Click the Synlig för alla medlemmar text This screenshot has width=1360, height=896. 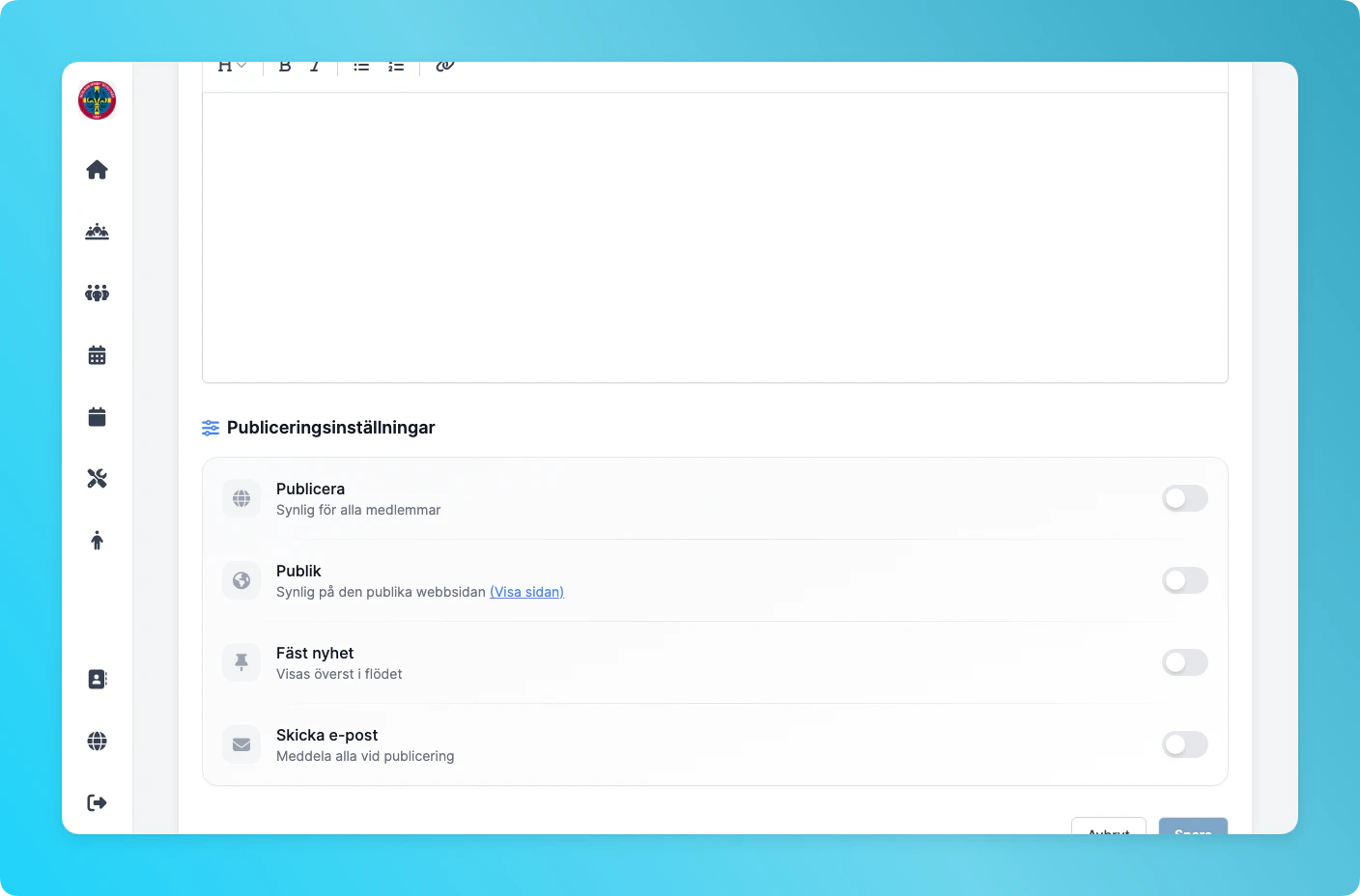pos(358,510)
